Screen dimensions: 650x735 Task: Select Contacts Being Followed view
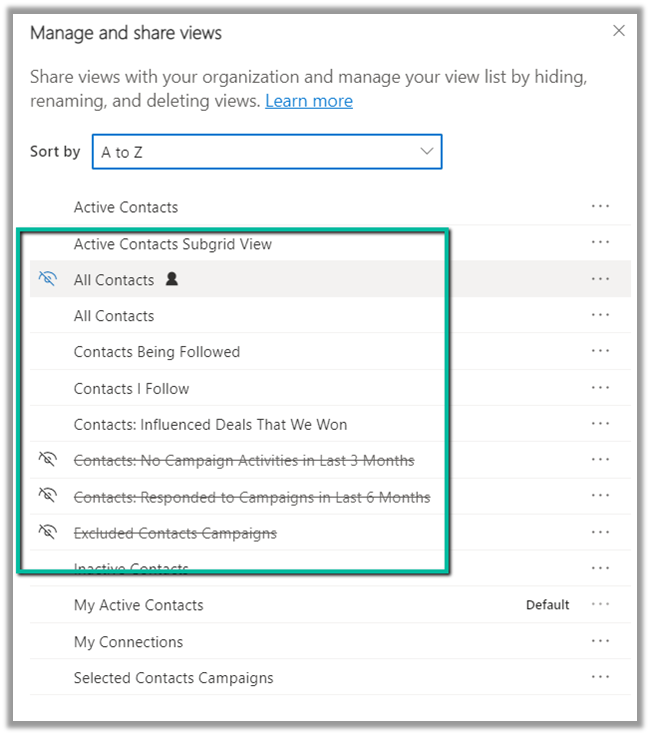click(x=157, y=352)
